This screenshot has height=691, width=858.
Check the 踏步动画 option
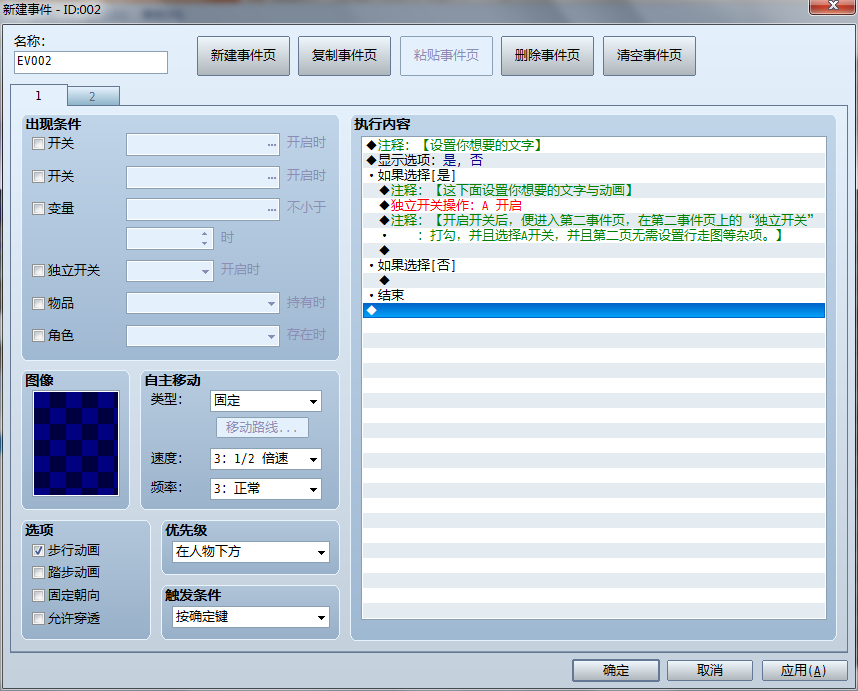[38, 572]
